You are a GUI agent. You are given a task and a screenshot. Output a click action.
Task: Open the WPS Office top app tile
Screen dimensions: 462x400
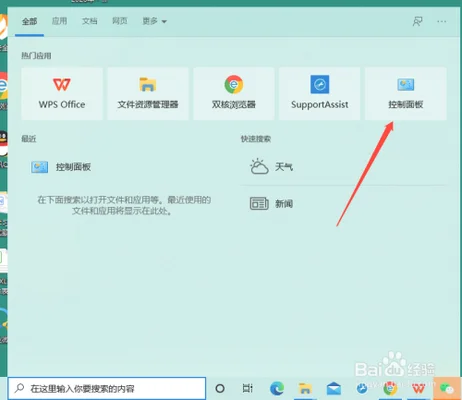(x=62, y=94)
